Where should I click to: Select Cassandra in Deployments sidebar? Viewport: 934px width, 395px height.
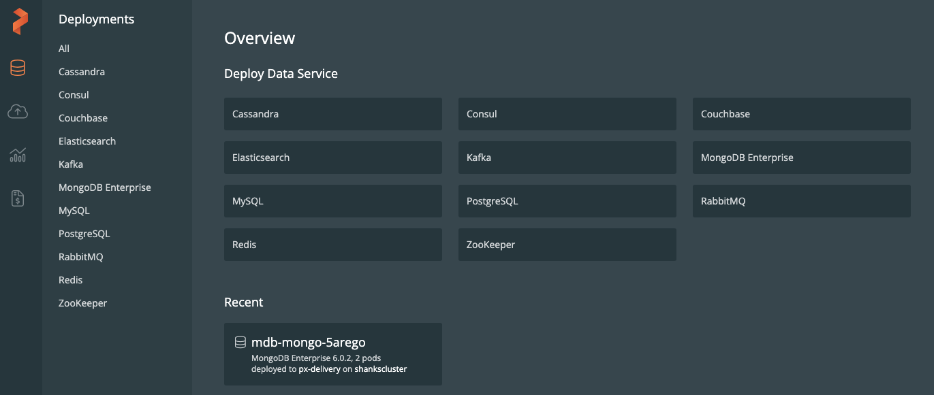pyautogui.click(x=82, y=72)
